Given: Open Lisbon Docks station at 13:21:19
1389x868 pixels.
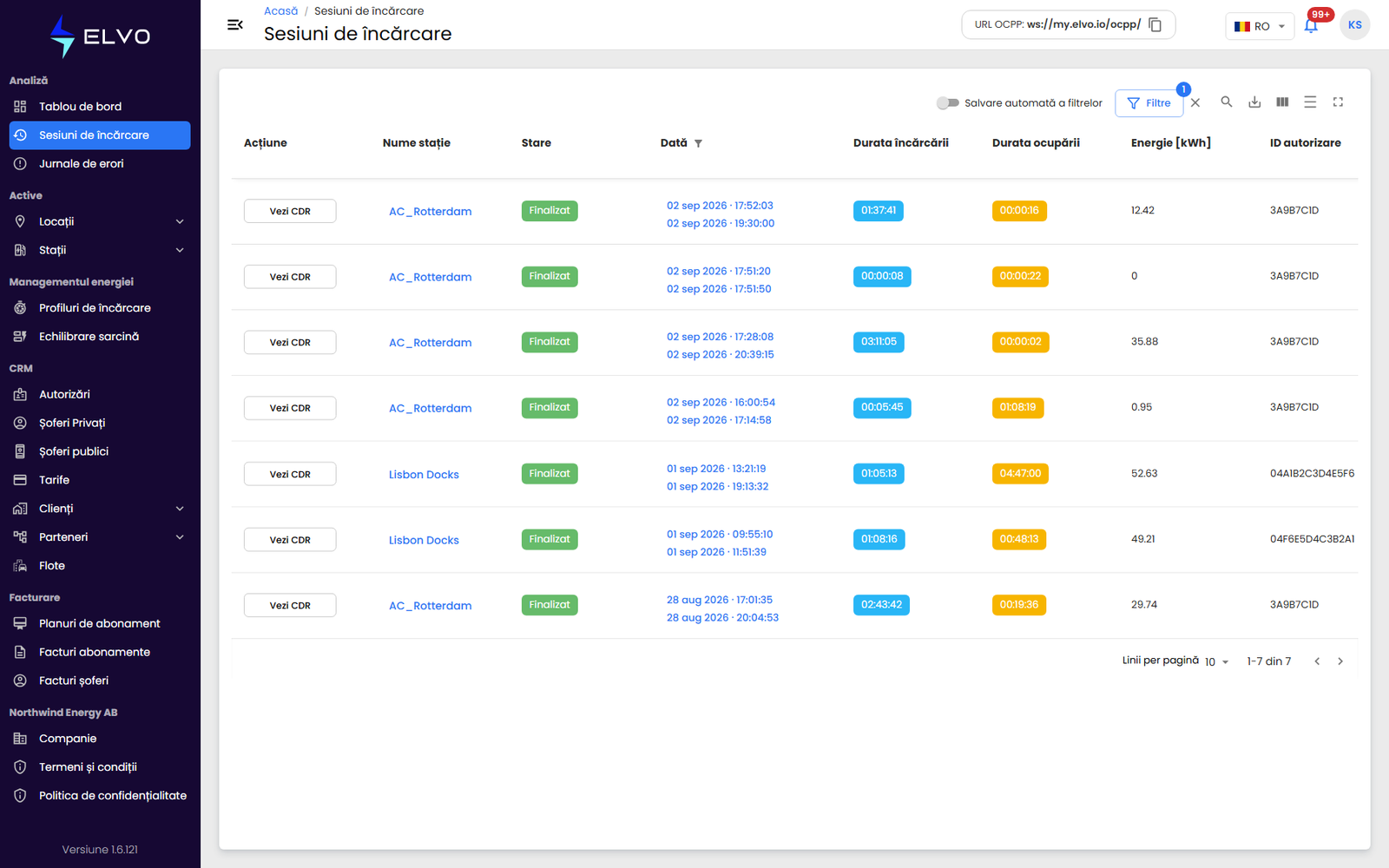Looking at the screenshot, I should pyautogui.click(x=424, y=475).
